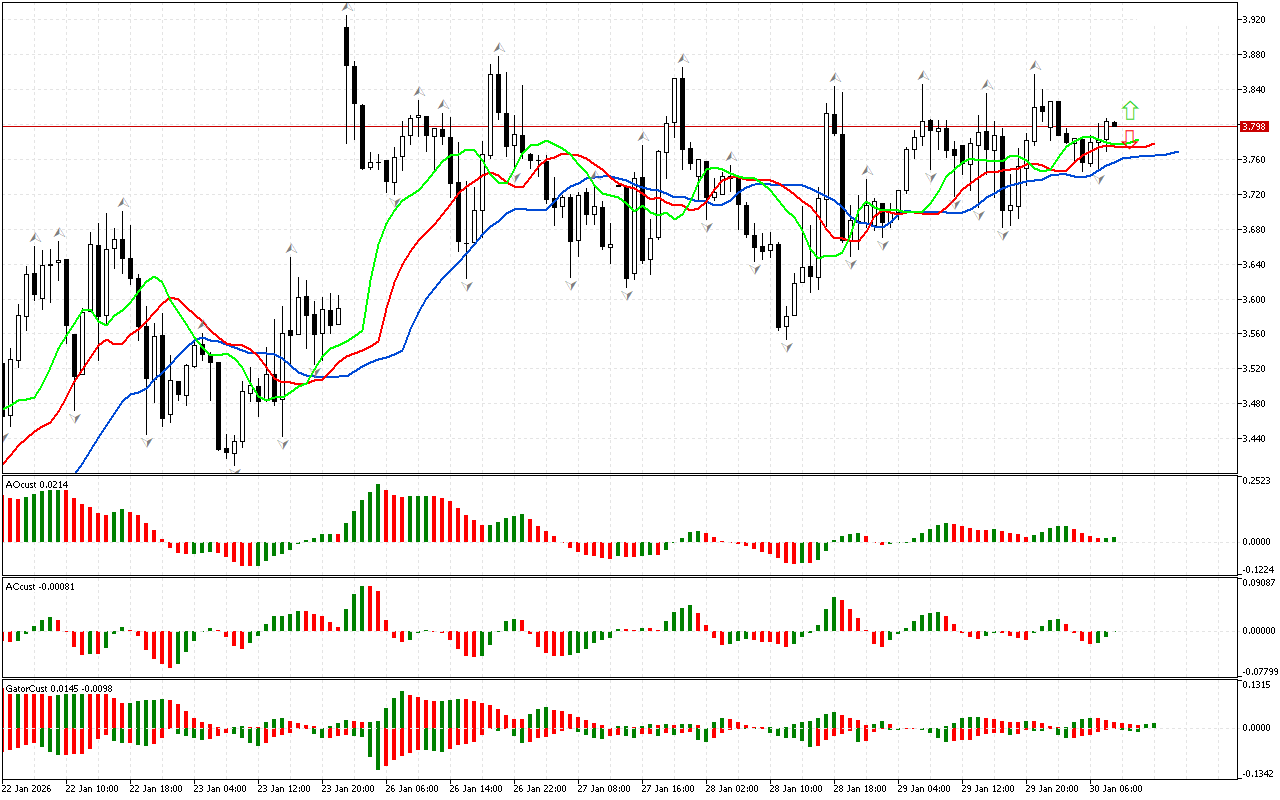Click the deepest green bar in GatorCust panel
The image size is (1280, 800).
377,748
